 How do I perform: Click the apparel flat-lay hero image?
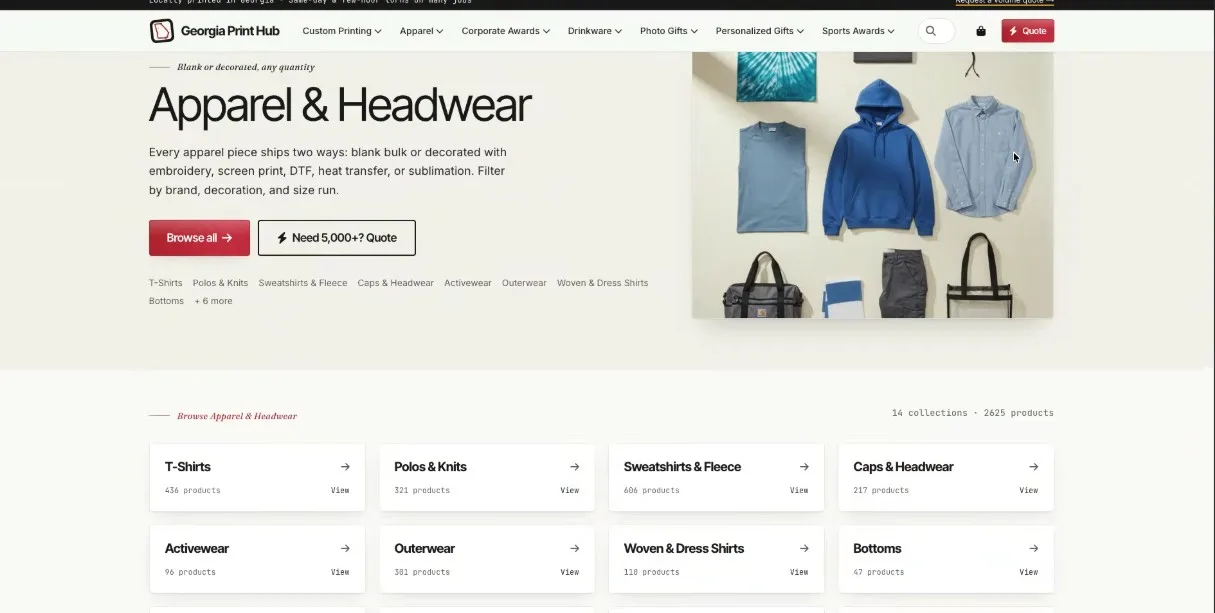click(x=873, y=185)
